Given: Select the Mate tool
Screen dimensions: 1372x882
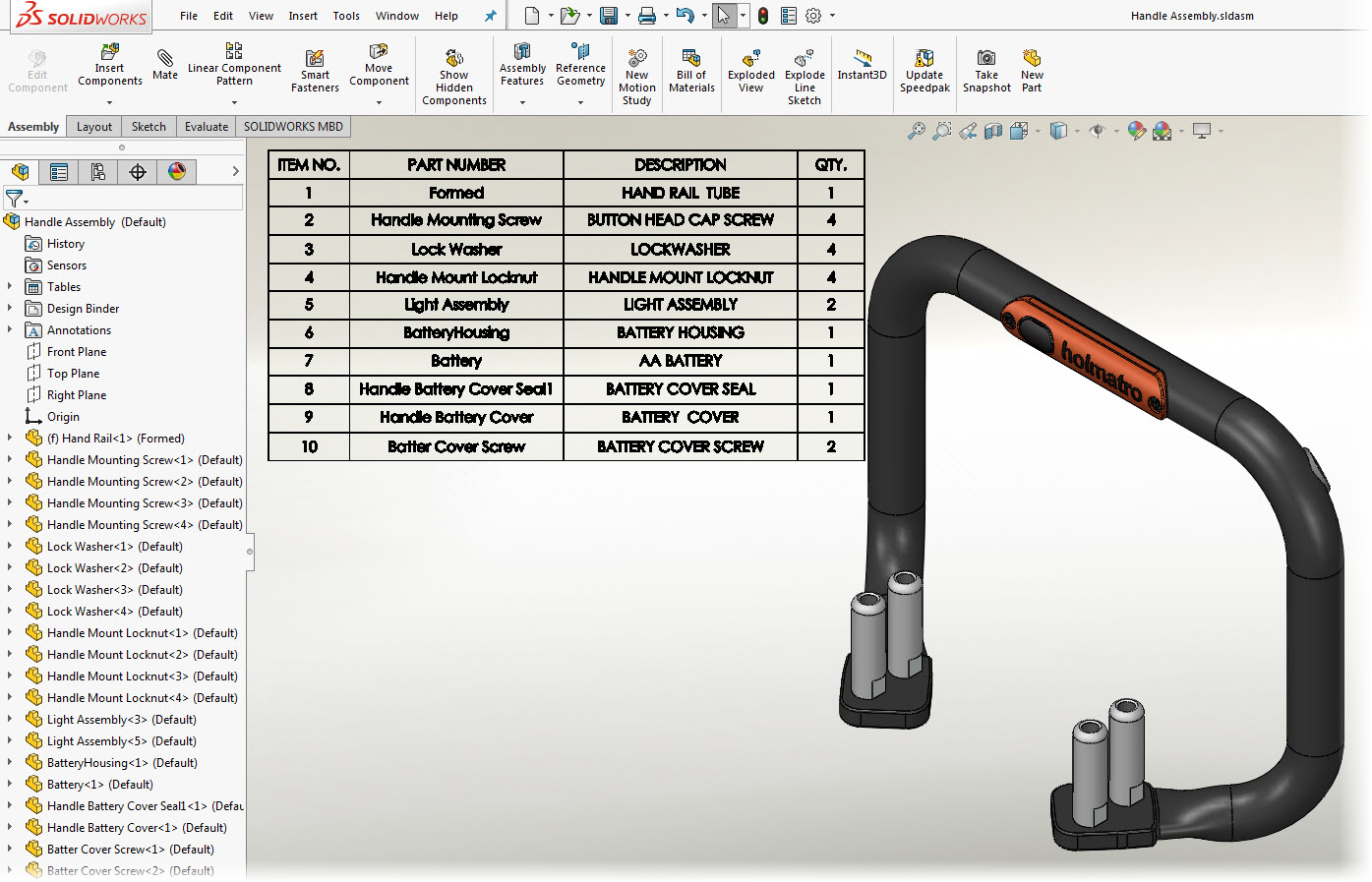Looking at the screenshot, I should point(165,64).
